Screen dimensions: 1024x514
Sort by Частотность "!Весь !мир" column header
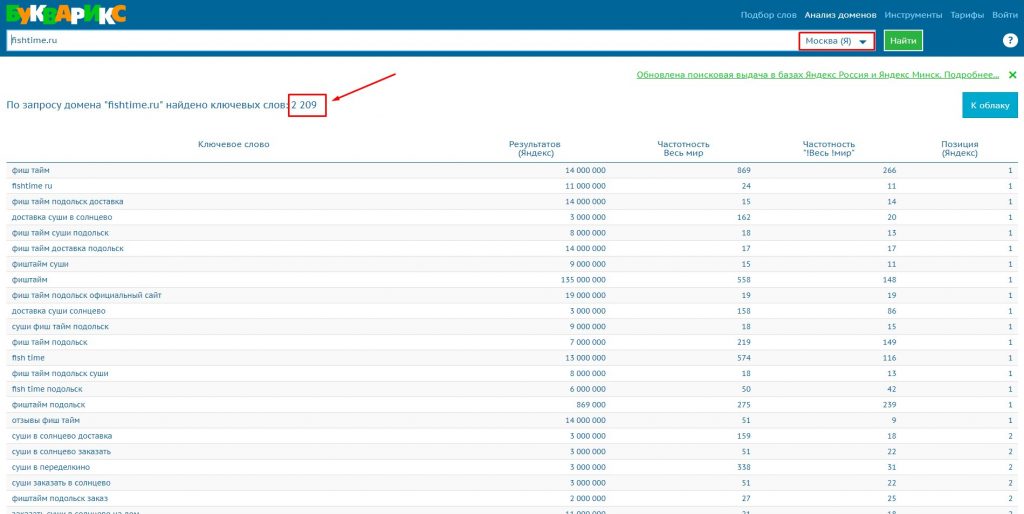click(x=829, y=149)
